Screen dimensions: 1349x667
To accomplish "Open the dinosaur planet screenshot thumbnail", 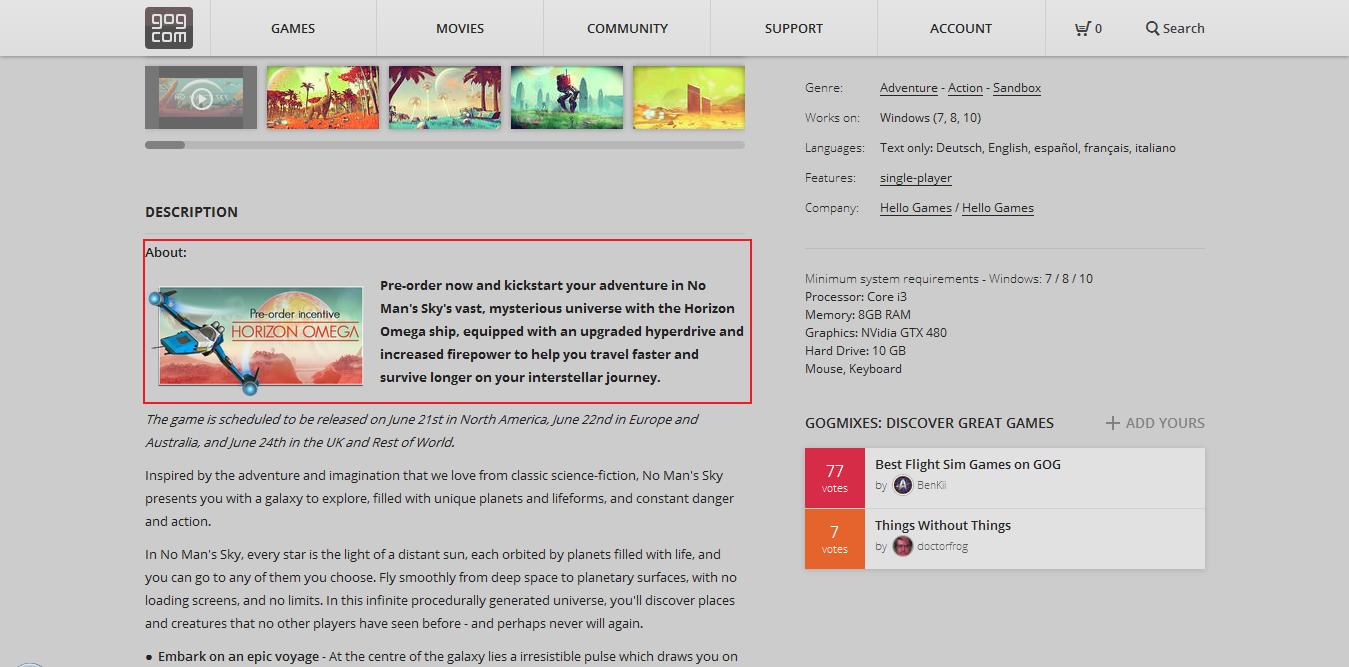I will pyautogui.click(x=323, y=98).
